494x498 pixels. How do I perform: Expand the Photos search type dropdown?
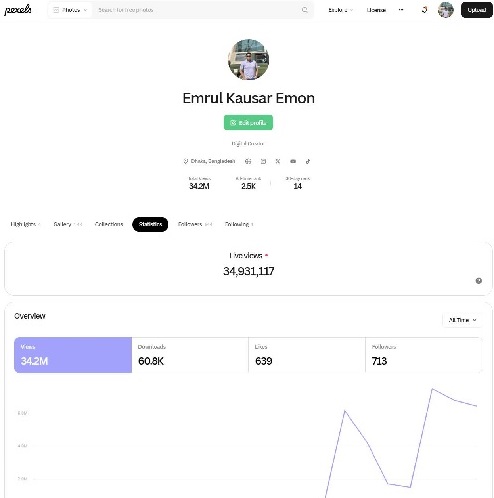pyautogui.click(x=70, y=10)
